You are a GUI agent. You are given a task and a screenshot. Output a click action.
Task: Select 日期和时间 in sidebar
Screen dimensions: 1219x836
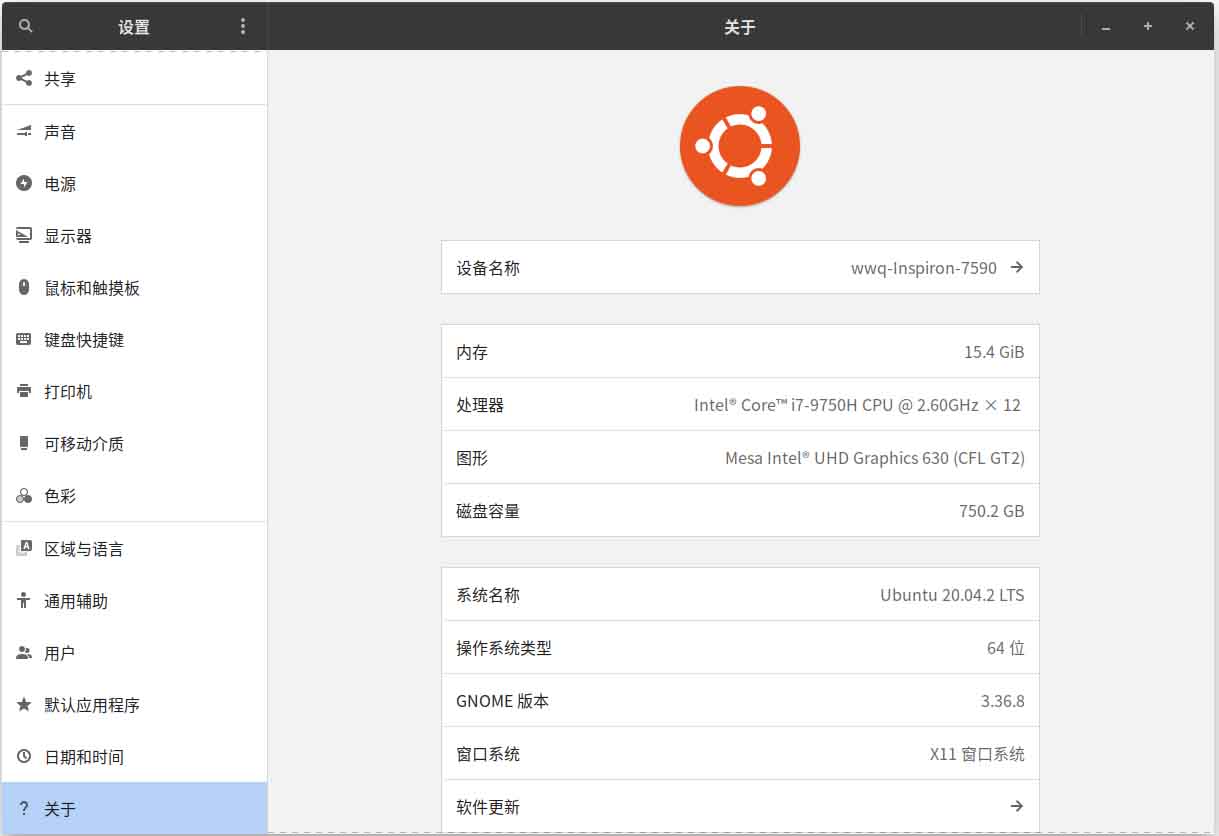pyautogui.click(x=84, y=757)
